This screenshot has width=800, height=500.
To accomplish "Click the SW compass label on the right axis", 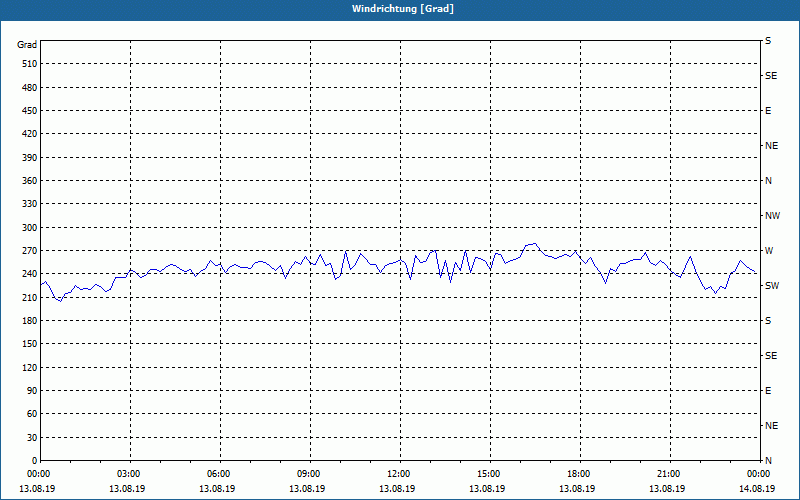I will 772,286.
